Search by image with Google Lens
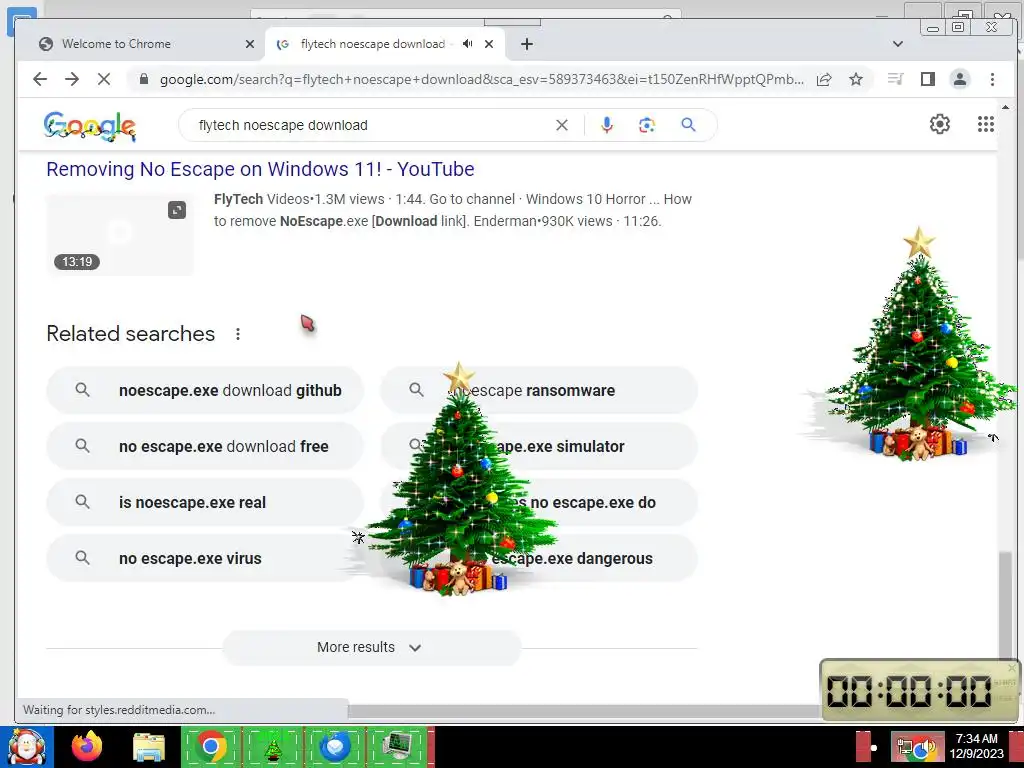The width and height of the screenshot is (1024, 768). [647, 125]
